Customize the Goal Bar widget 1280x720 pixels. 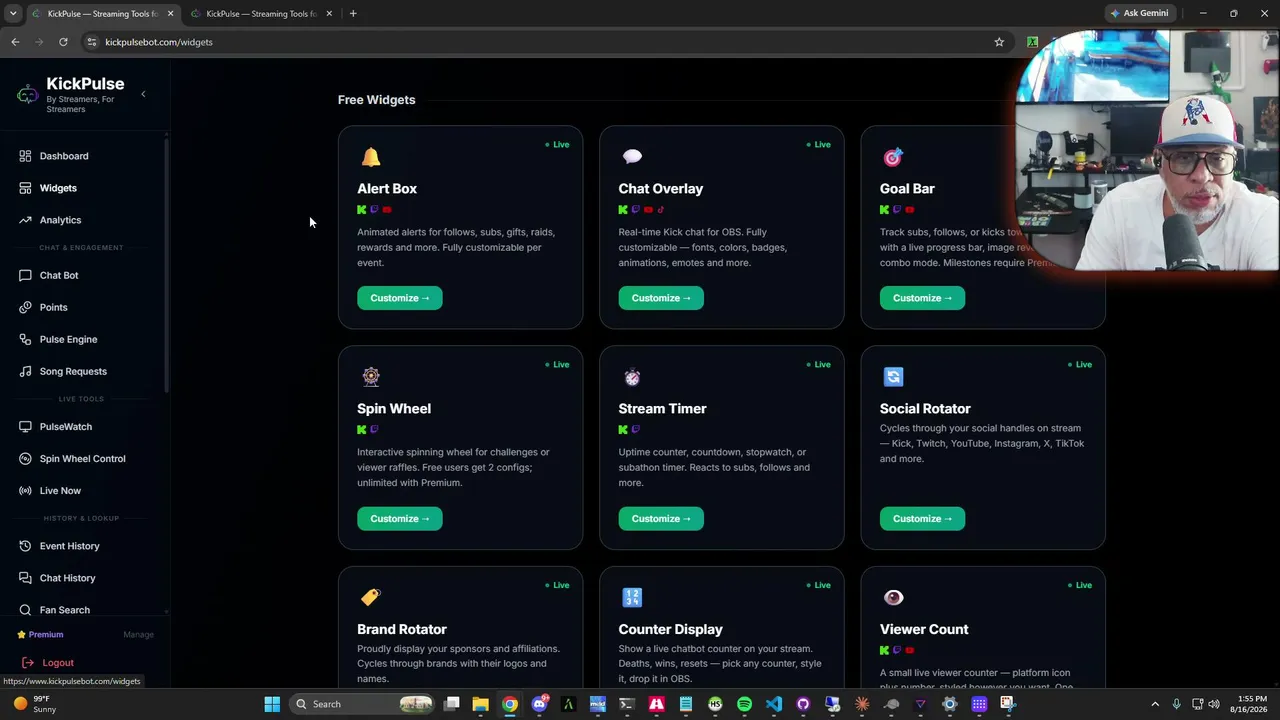click(x=922, y=298)
